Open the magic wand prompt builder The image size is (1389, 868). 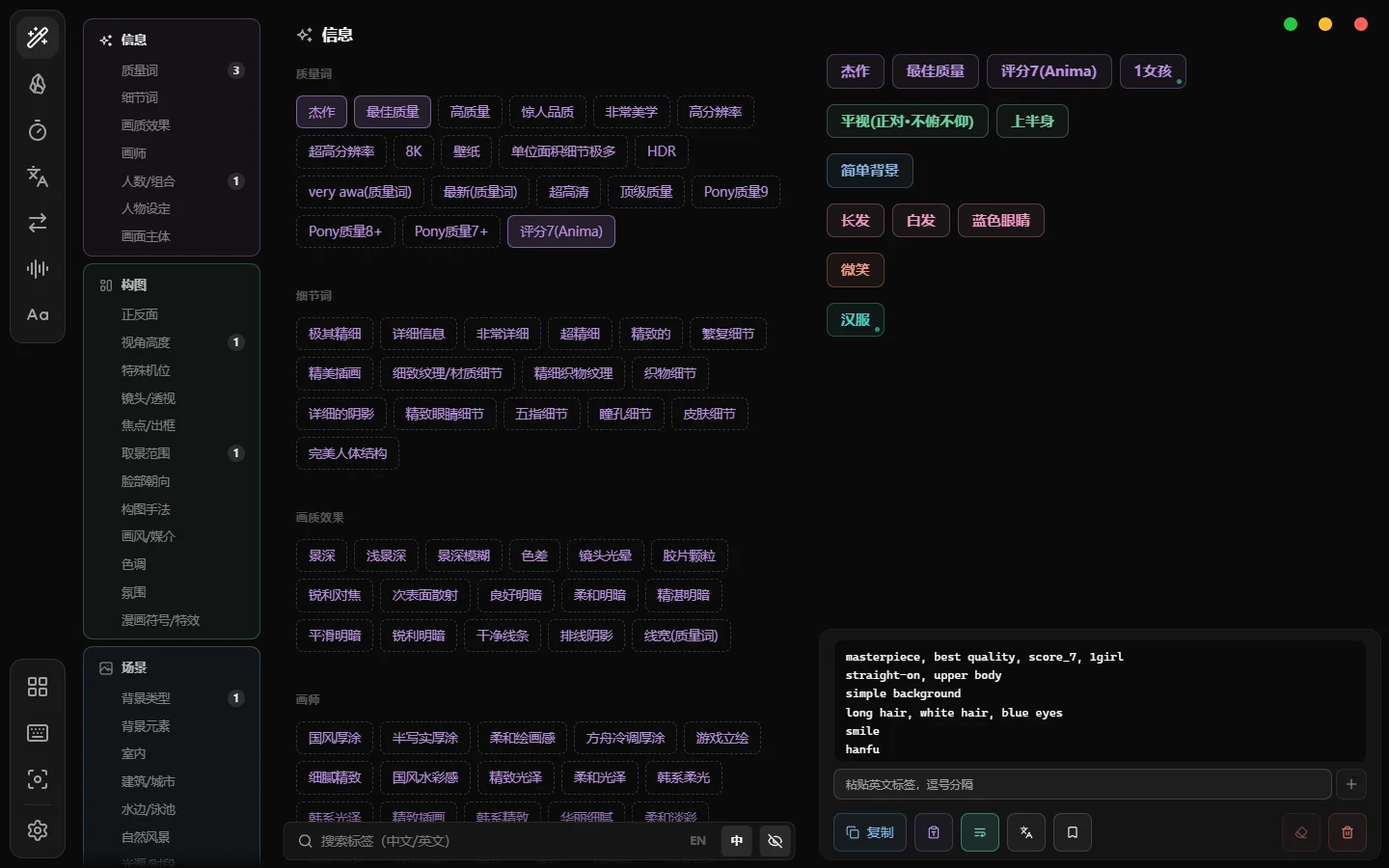38,38
